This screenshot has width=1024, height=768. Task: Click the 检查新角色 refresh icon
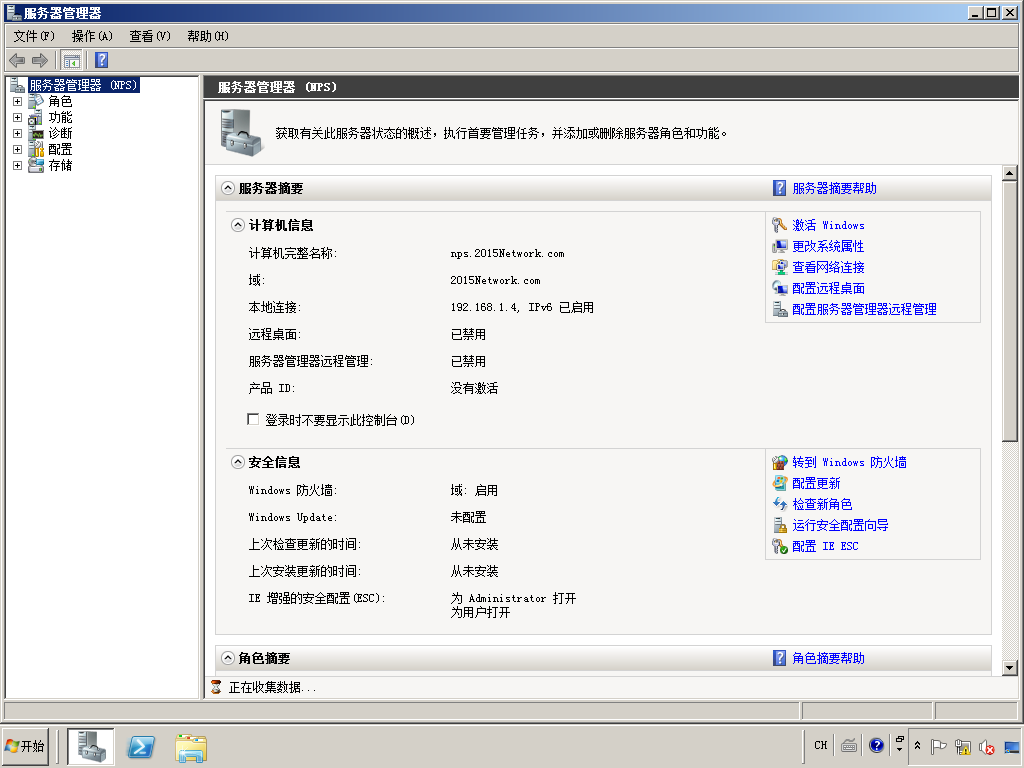click(780, 504)
